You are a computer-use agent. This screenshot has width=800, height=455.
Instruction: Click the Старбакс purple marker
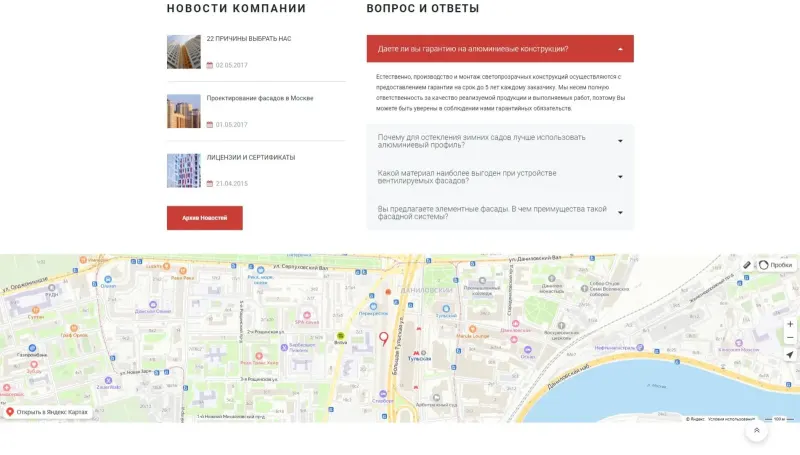[x=383, y=394]
